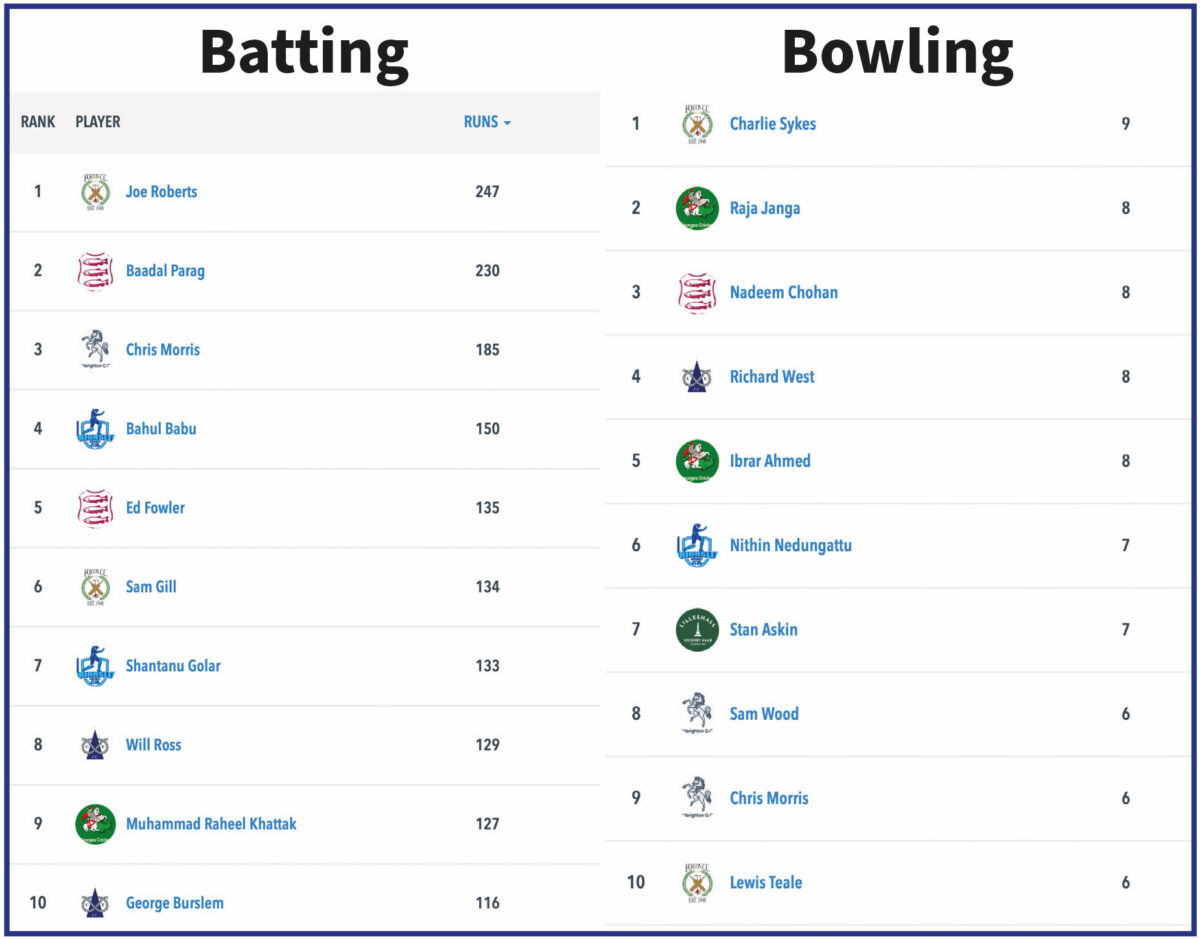
Task: Click the RANK column header
Action: 38,122
